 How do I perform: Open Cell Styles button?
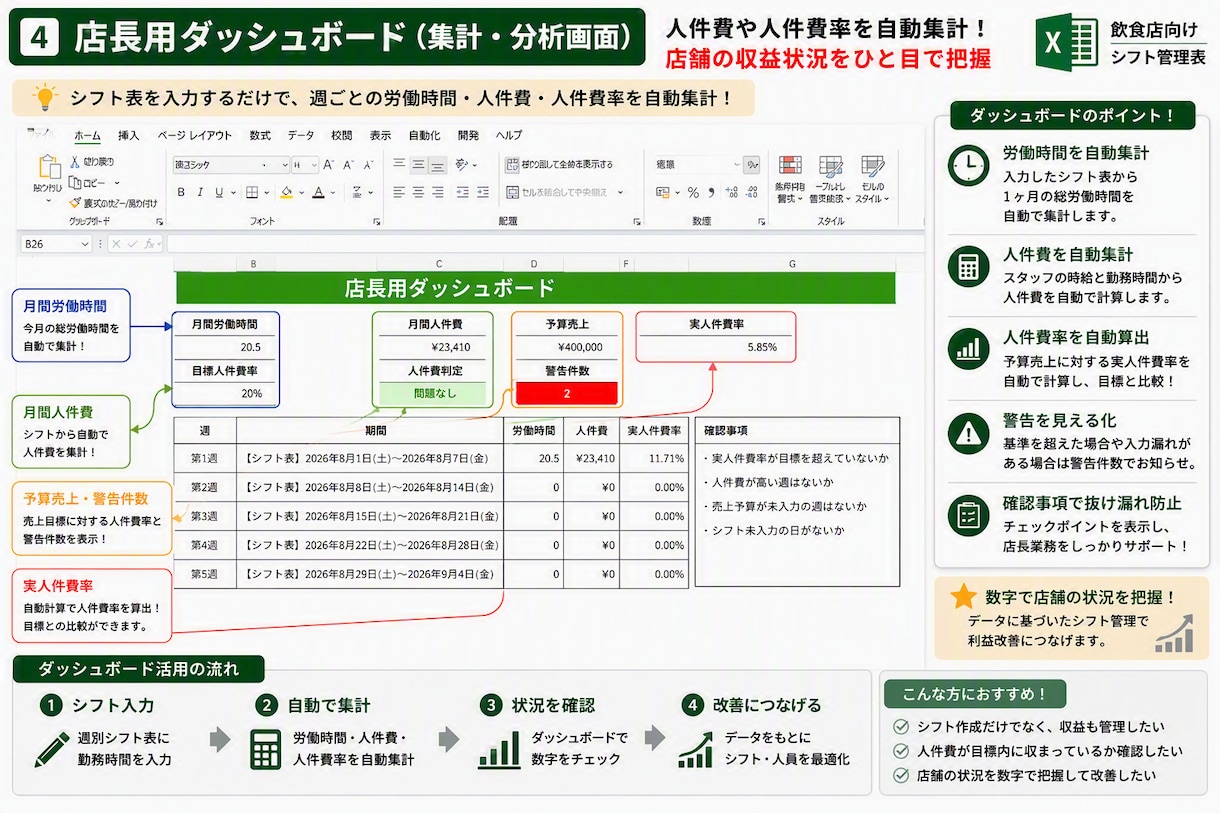pyautogui.click(x=870, y=180)
